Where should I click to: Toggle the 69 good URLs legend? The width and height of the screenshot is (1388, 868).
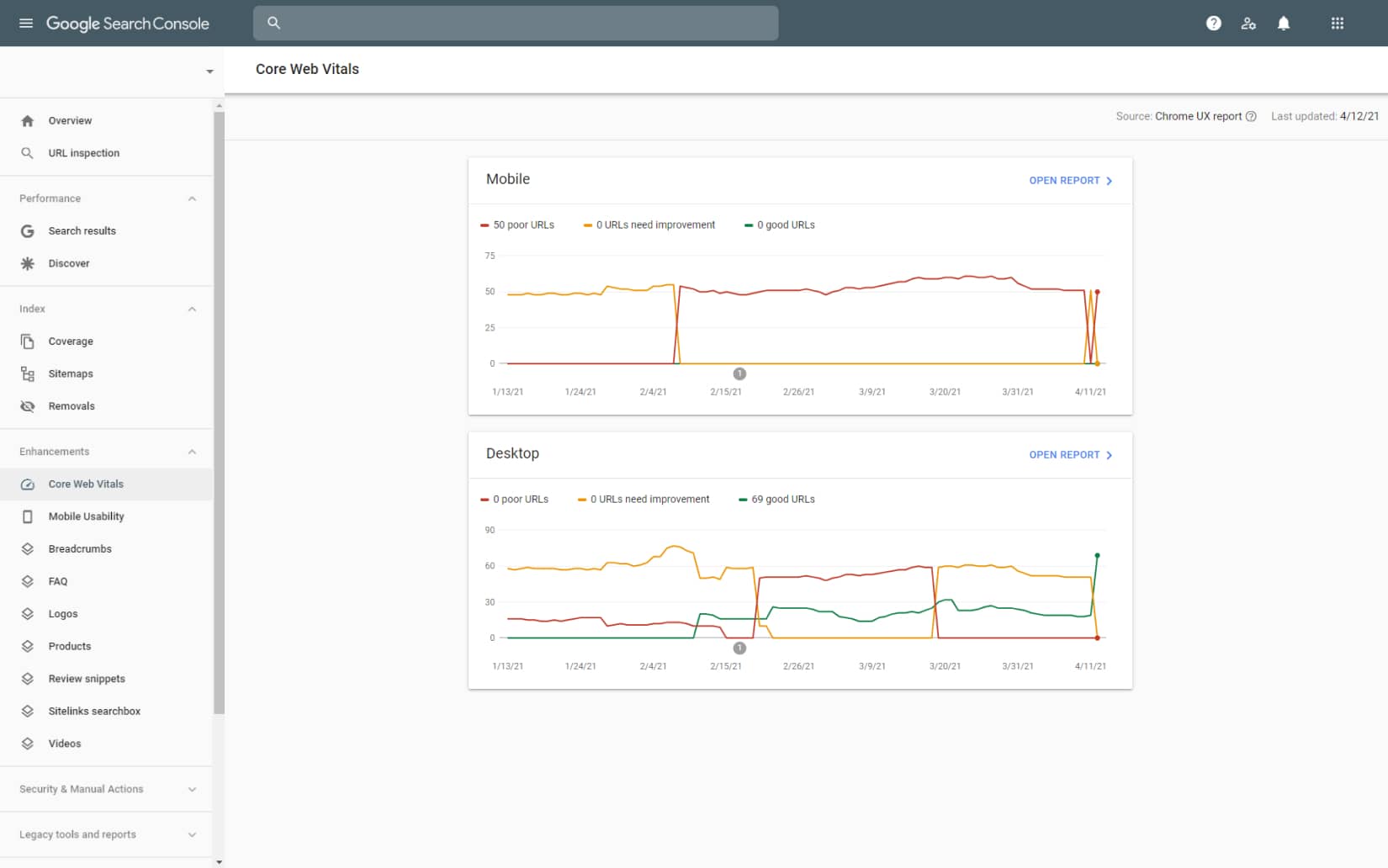pos(776,499)
